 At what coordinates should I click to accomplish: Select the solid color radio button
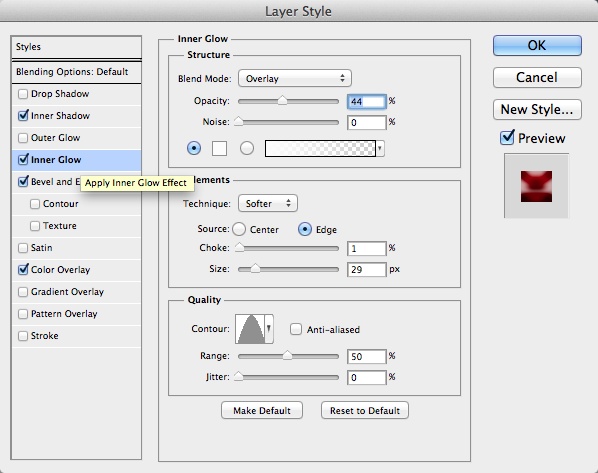tap(194, 148)
